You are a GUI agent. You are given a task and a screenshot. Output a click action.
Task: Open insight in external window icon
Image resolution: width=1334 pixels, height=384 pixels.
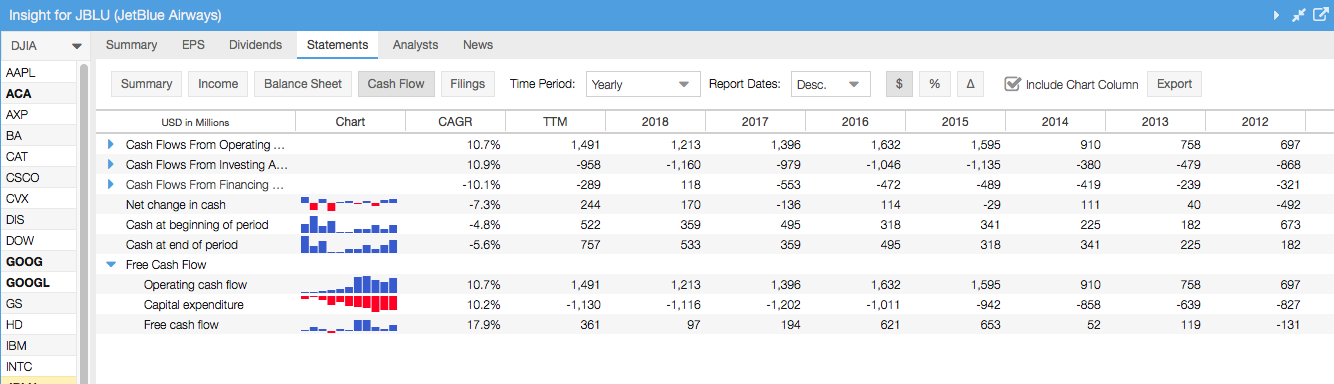point(1320,15)
